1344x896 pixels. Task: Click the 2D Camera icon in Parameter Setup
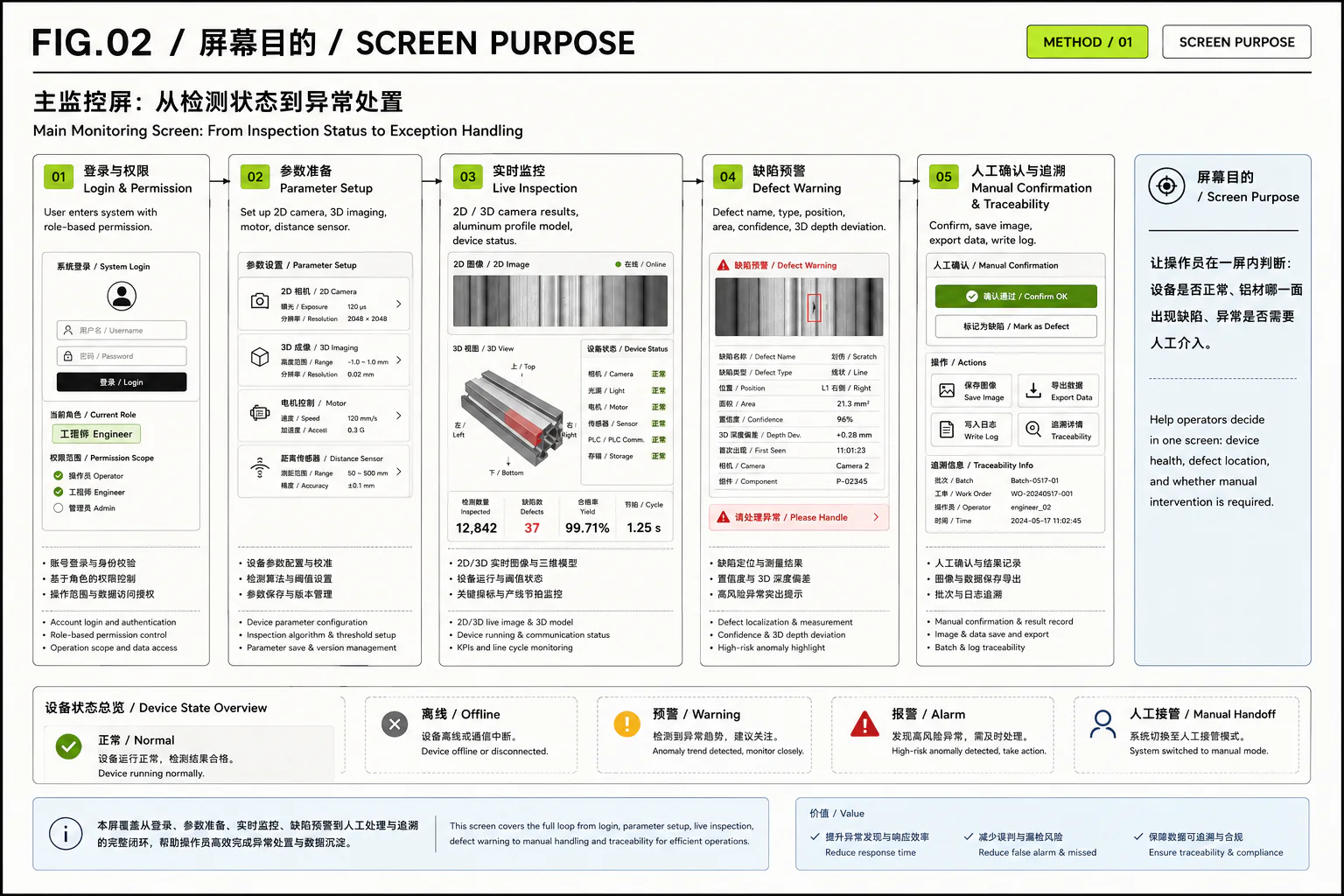point(260,301)
